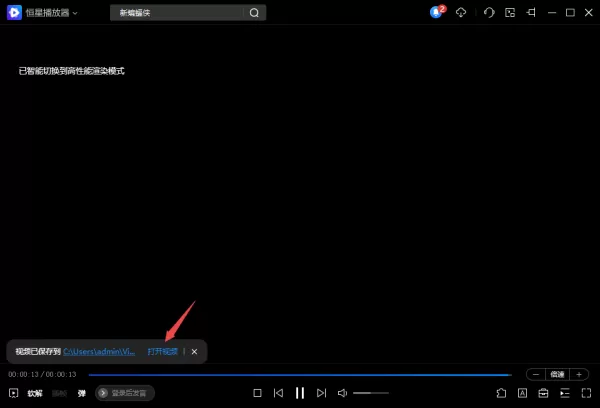Click the 倍速 speed button
The height and width of the screenshot is (408, 600).
[x=557, y=374]
